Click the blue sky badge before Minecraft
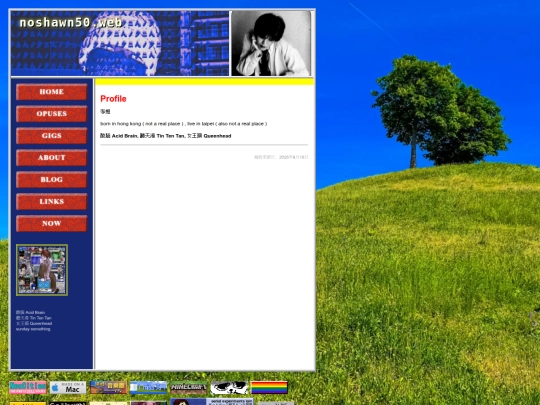The image size is (540, 405). [x=148, y=388]
